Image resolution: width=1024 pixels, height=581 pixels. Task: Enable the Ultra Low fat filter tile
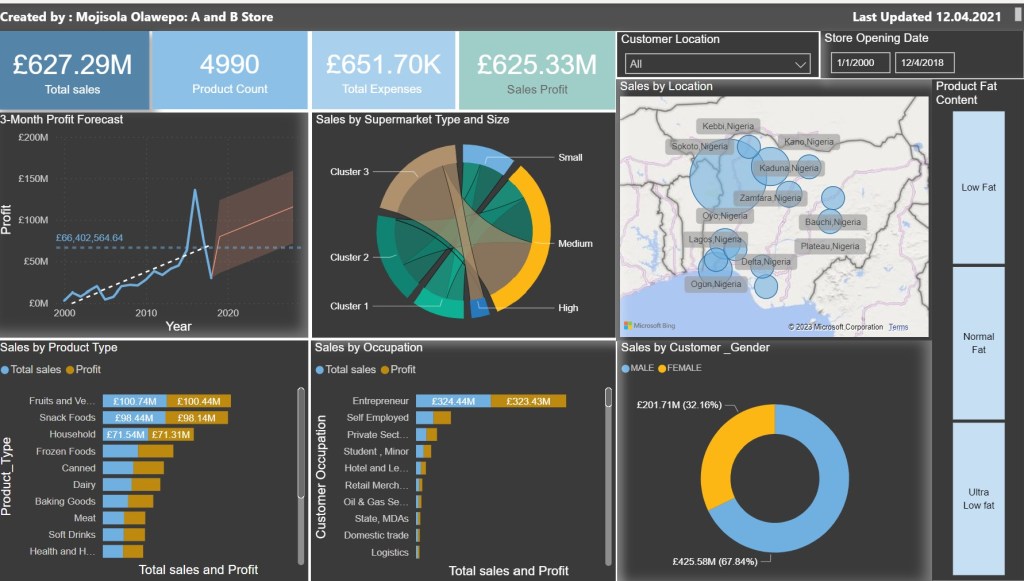coord(977,499)
